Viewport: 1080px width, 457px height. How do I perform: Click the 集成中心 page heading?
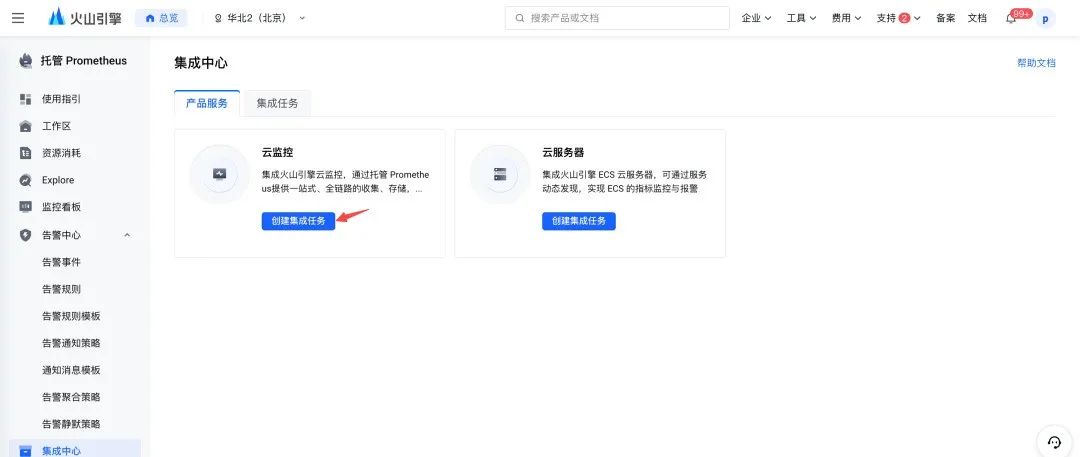point(201,63)
